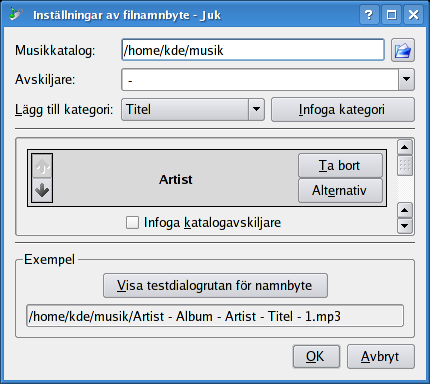This screenshot has height=384, width=430.
Task: Open folder browser for Musikkatalog
Action: (x=403, y=50)
